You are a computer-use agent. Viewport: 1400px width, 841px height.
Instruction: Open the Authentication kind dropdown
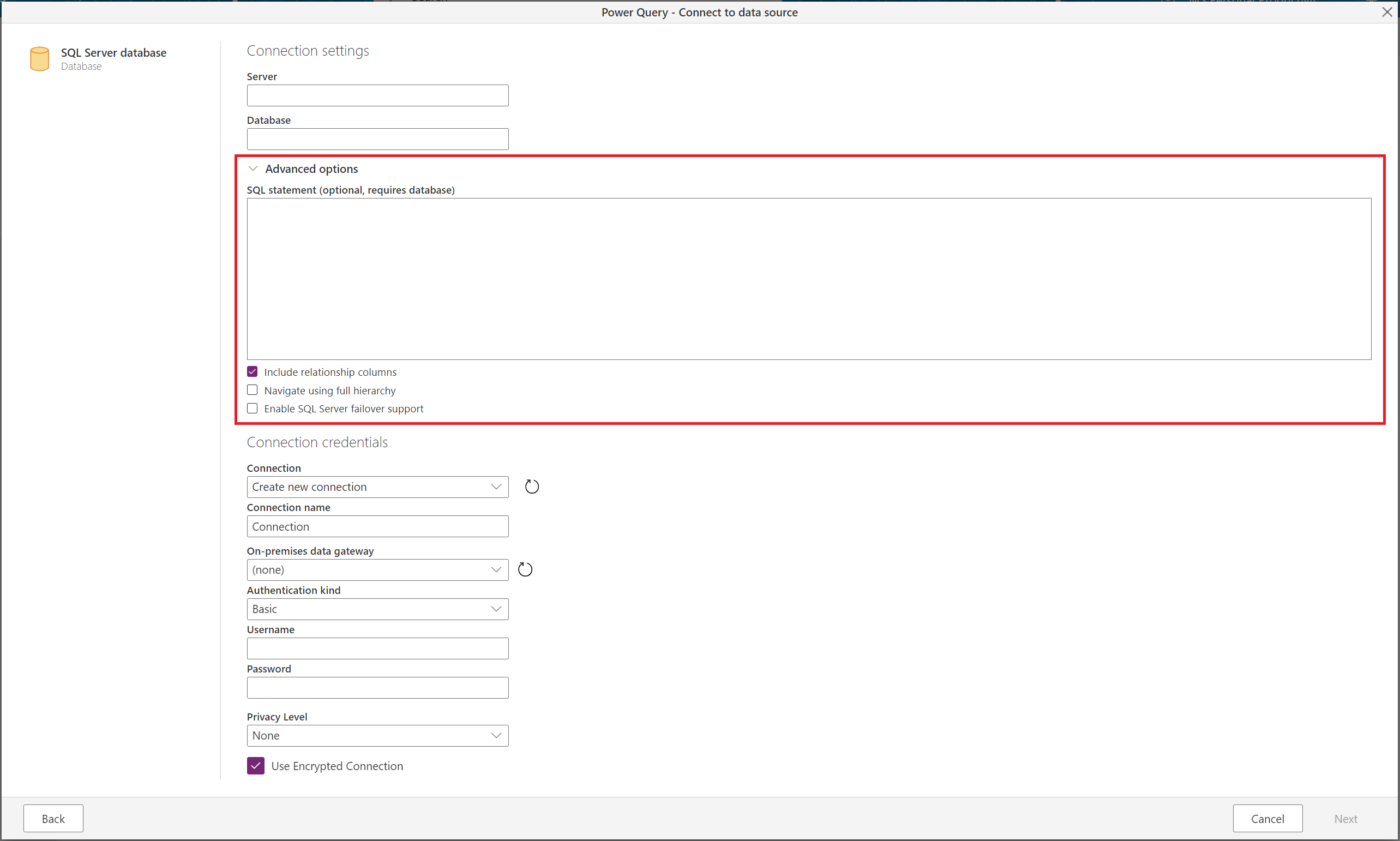coord(377,609)
